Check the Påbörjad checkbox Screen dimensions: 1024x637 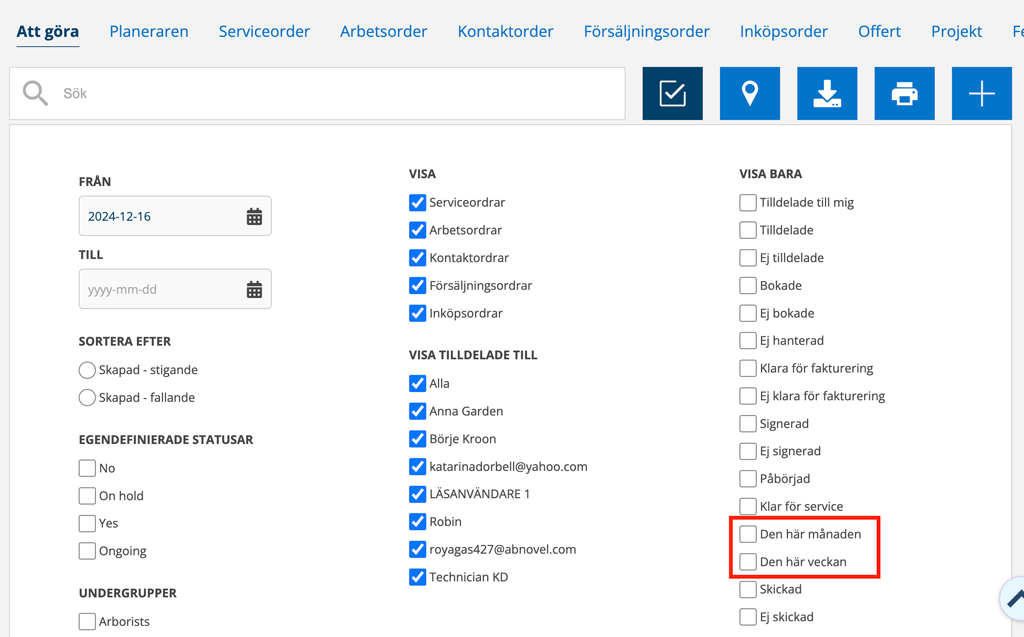pyautogui.click(x=748, y=479)
